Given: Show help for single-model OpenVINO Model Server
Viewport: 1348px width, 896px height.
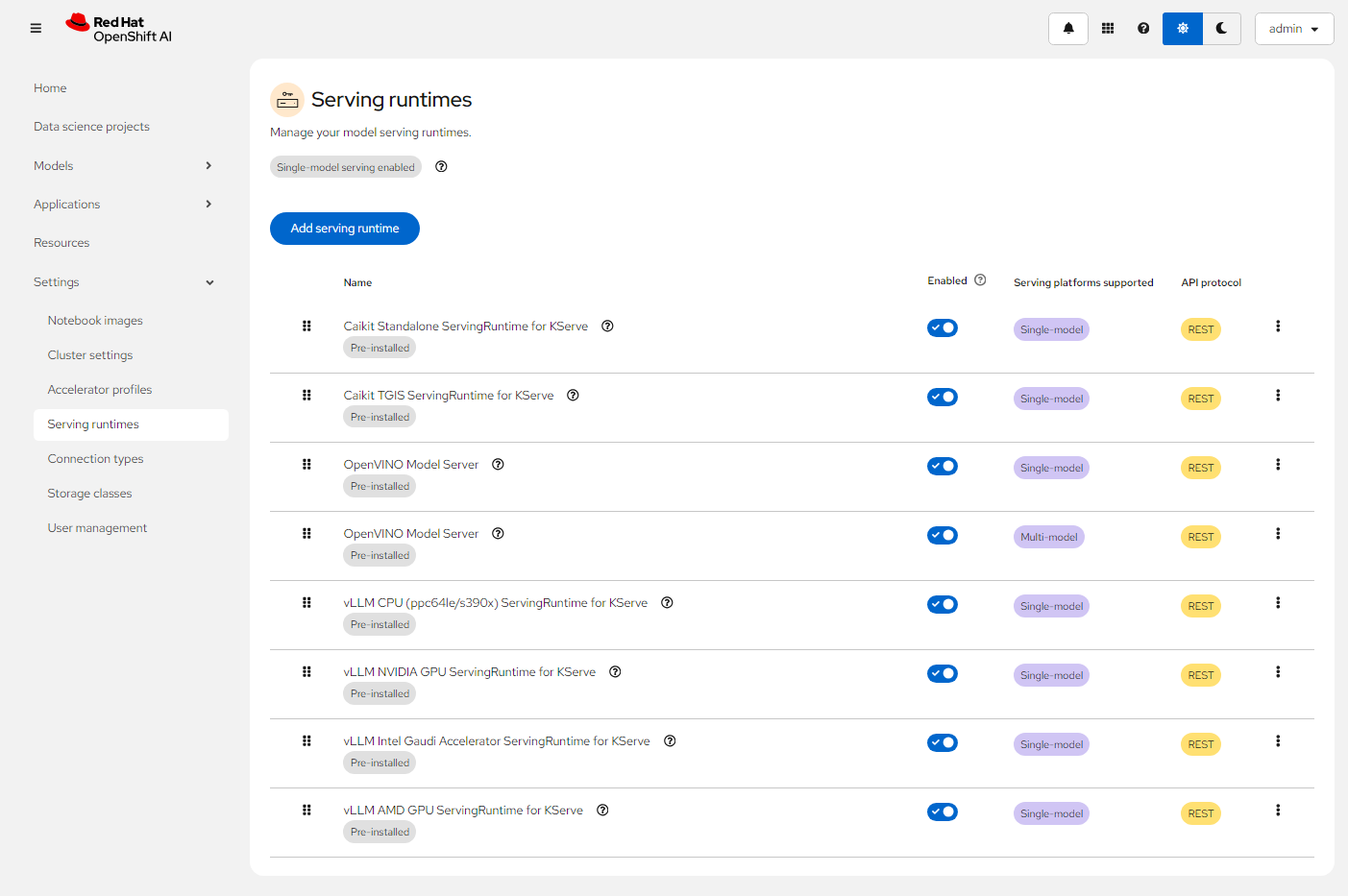Looking at the screenshot, I should point(498,464).
